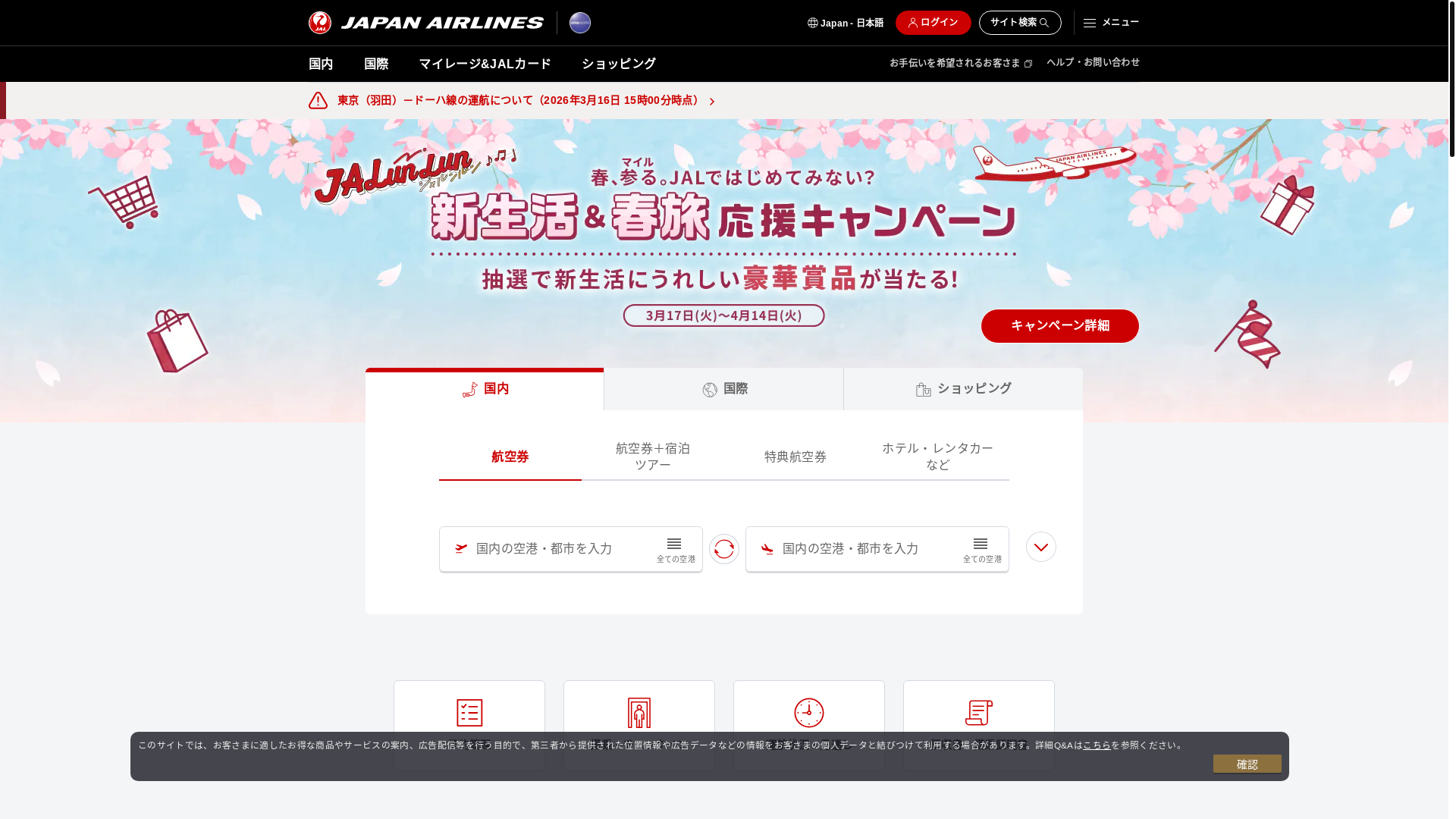Click the ログイン button
This screenshot has height=819, width=1456.
pyautogui.click(x=933, y=23)
